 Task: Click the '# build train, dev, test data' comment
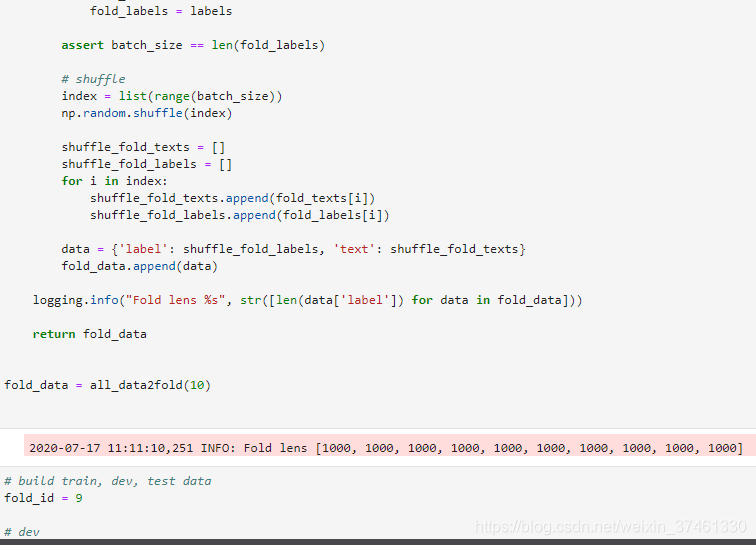click(x=108, y=481)
